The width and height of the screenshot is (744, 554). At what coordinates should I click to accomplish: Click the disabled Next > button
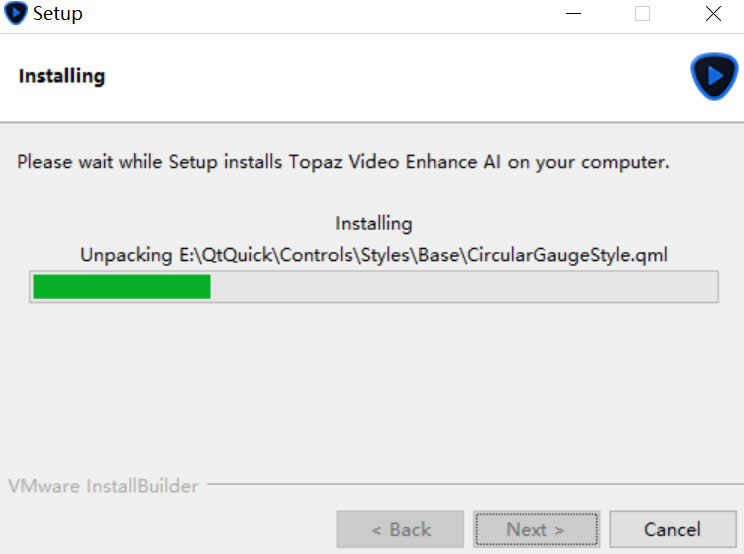coord(536,529)
